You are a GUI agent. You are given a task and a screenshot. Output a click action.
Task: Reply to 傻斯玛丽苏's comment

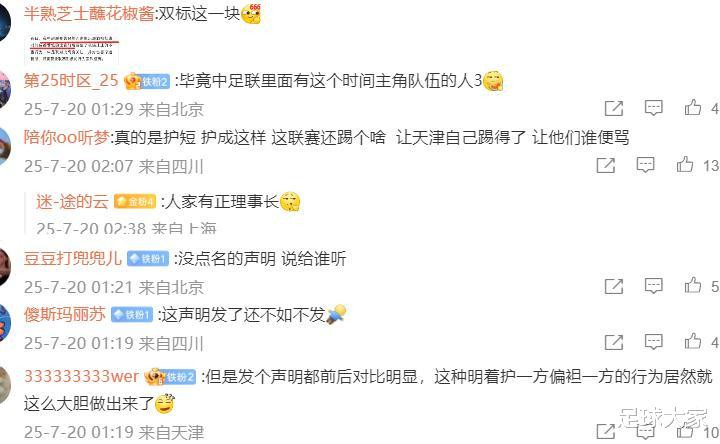[653, 342]
